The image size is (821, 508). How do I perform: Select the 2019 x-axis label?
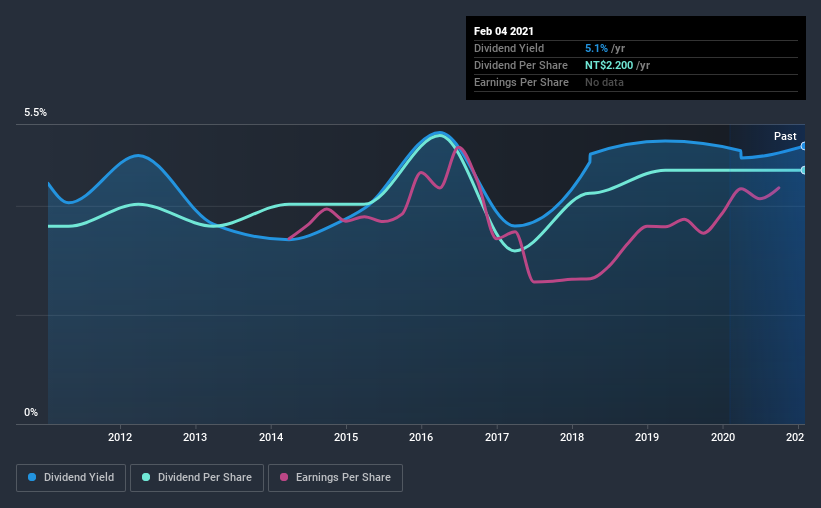point(647,437)
